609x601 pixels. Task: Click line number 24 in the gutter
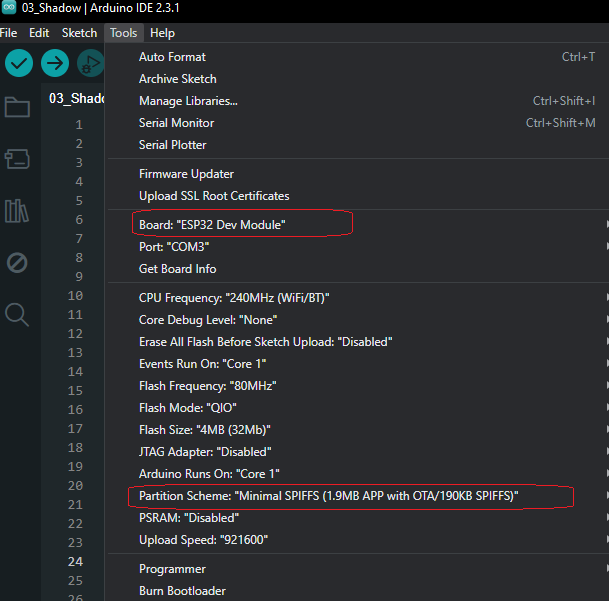[x=75, y=562]
